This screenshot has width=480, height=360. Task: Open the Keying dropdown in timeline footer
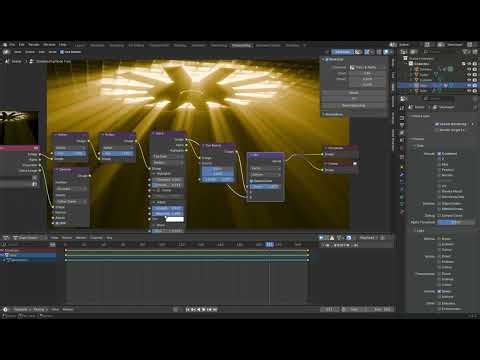pyautogui.click(x=40, y=309)
